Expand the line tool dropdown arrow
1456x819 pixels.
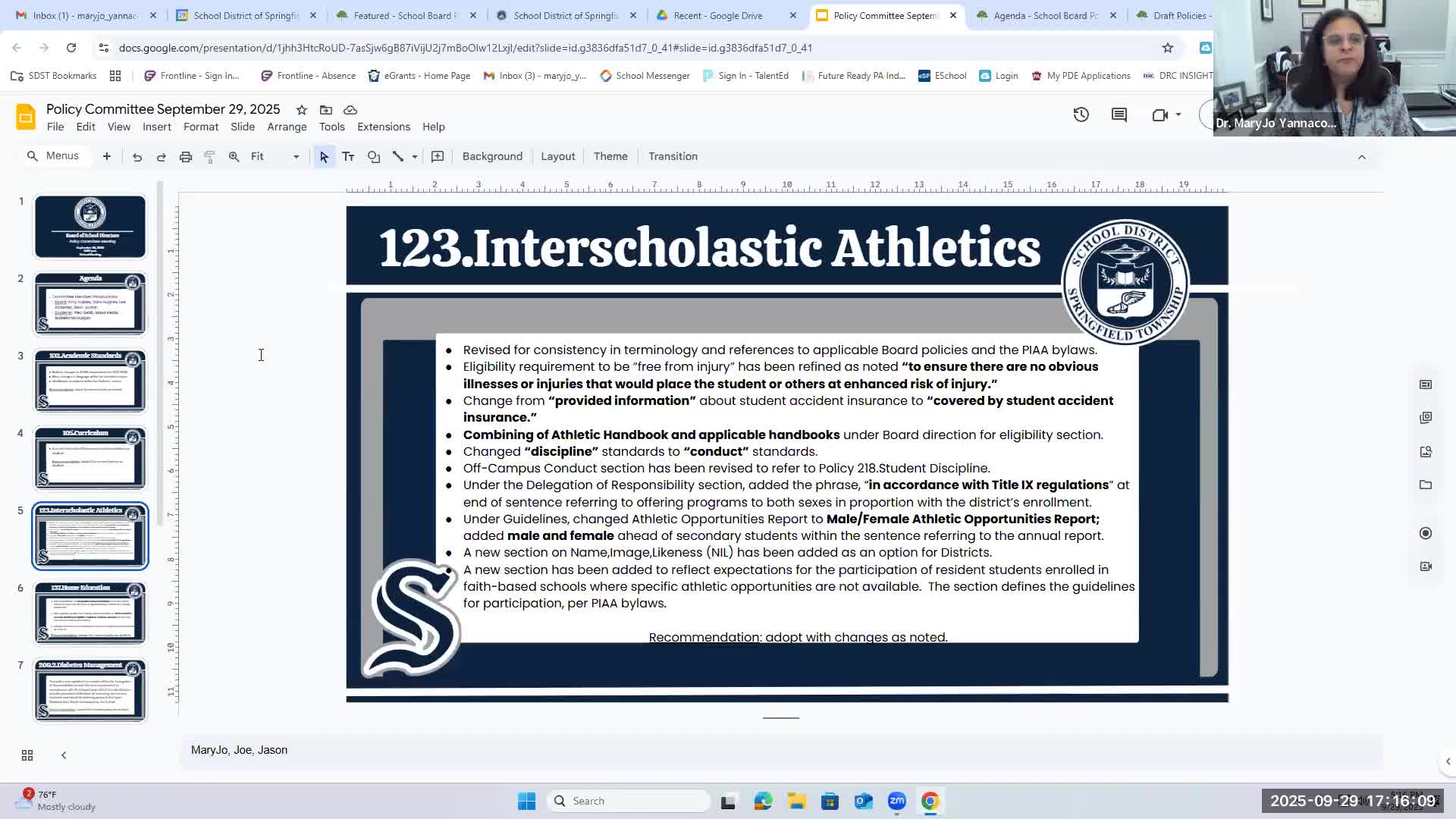pos(415,157)
